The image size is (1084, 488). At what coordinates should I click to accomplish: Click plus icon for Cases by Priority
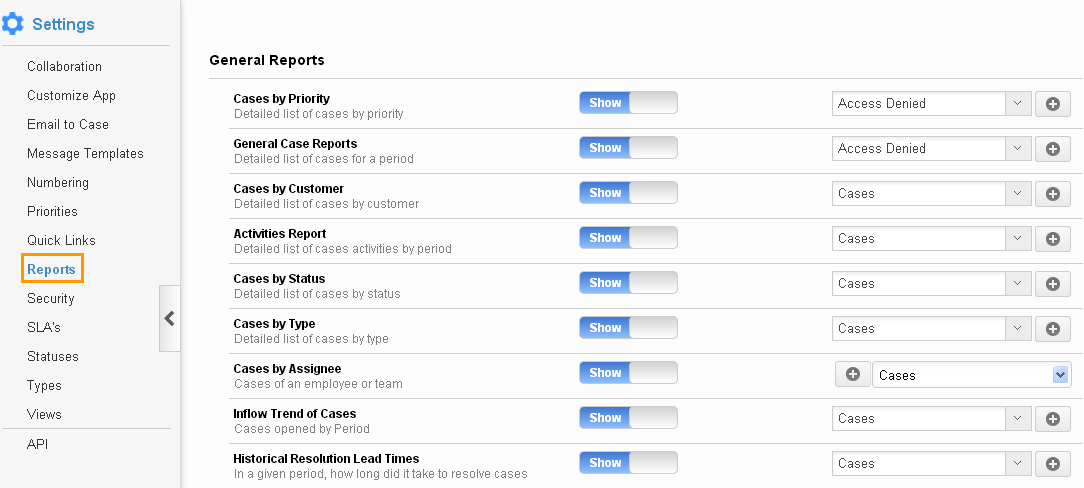[x=1052, y=104]
